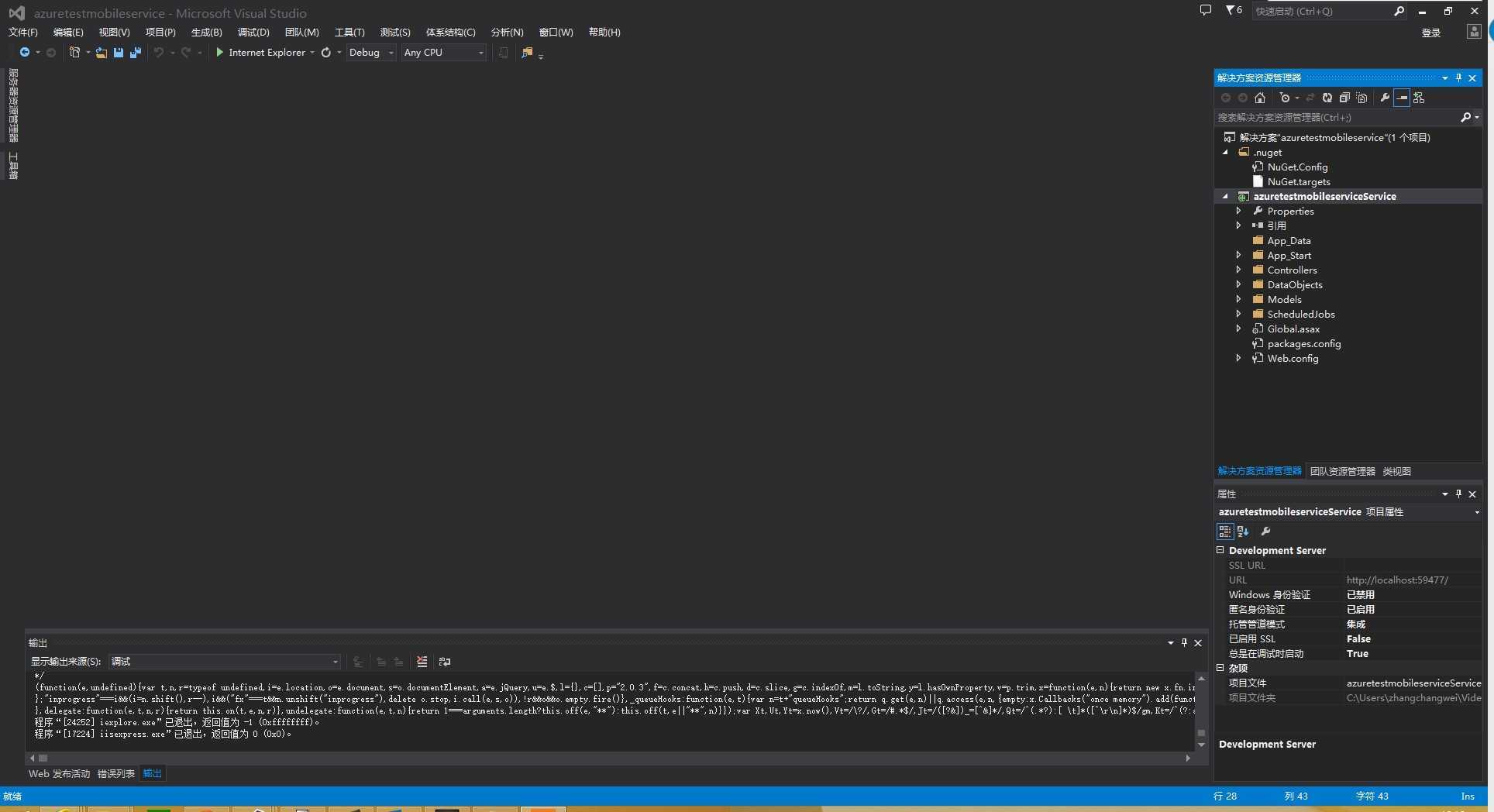Click the Open File folder icon
This screenshot has height=812, width=1494.
(102, 53)
